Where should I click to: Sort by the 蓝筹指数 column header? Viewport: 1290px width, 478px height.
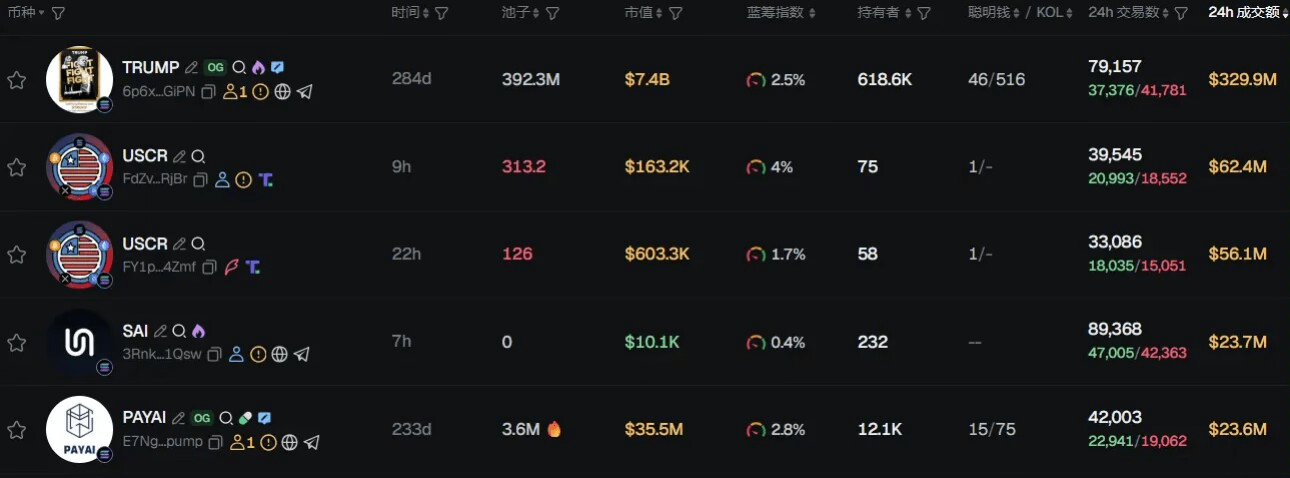(780, 13)
